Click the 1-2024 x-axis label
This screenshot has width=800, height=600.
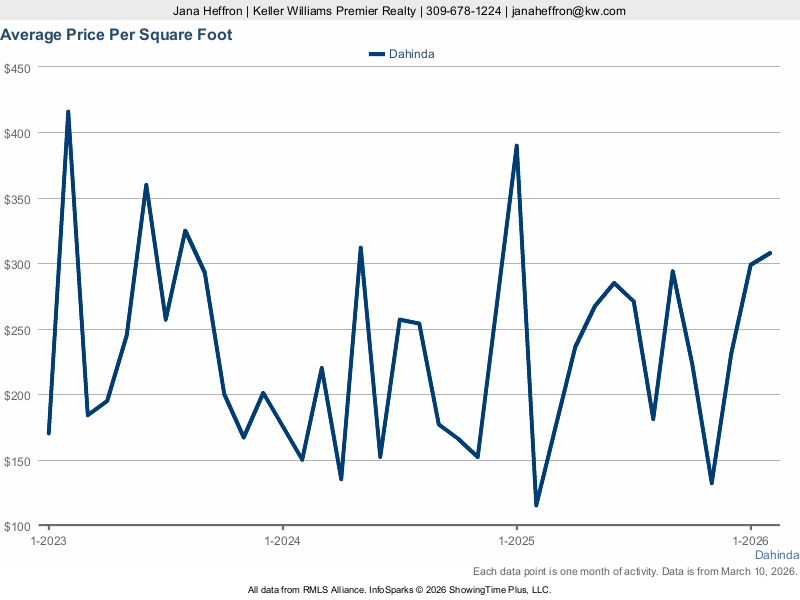click(x=282, y=541)
